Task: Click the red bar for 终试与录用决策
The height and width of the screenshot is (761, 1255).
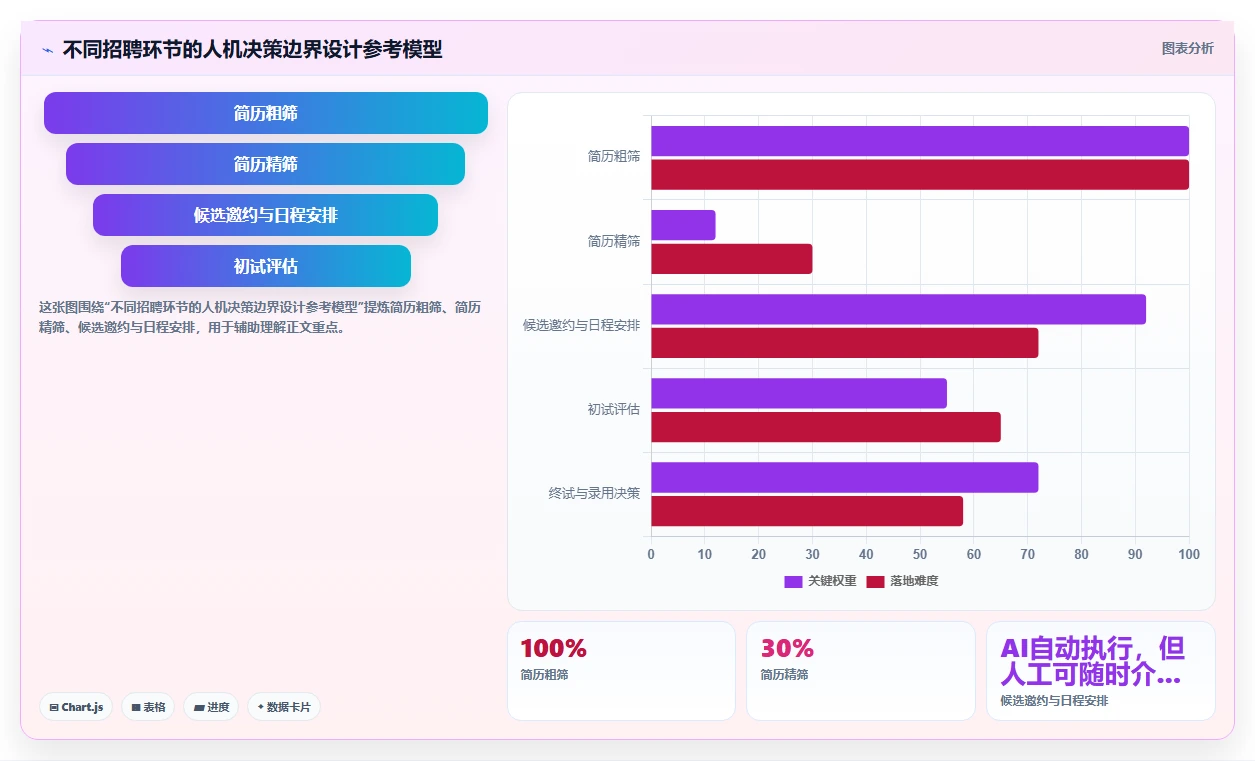Action: (807, 511)
